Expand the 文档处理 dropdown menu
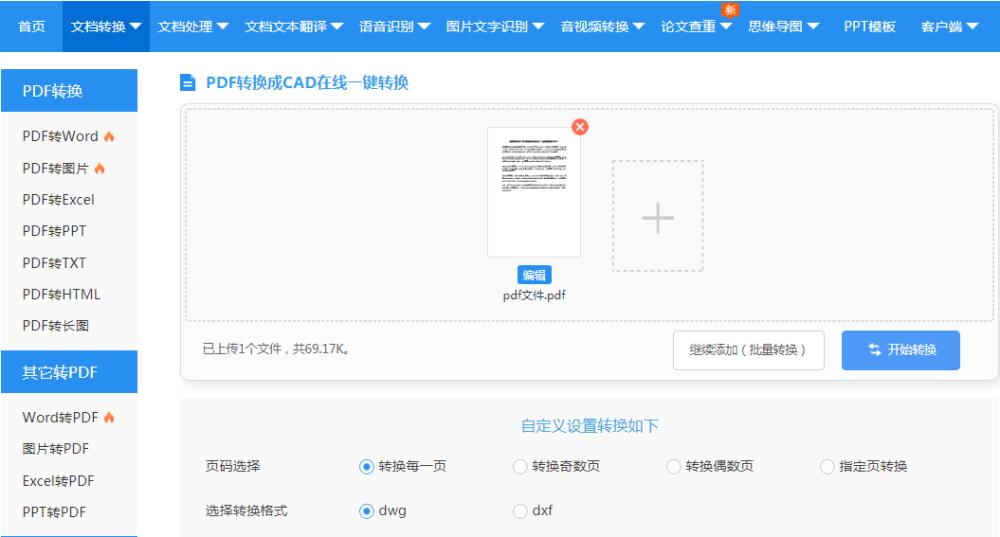 pos(193,27)
